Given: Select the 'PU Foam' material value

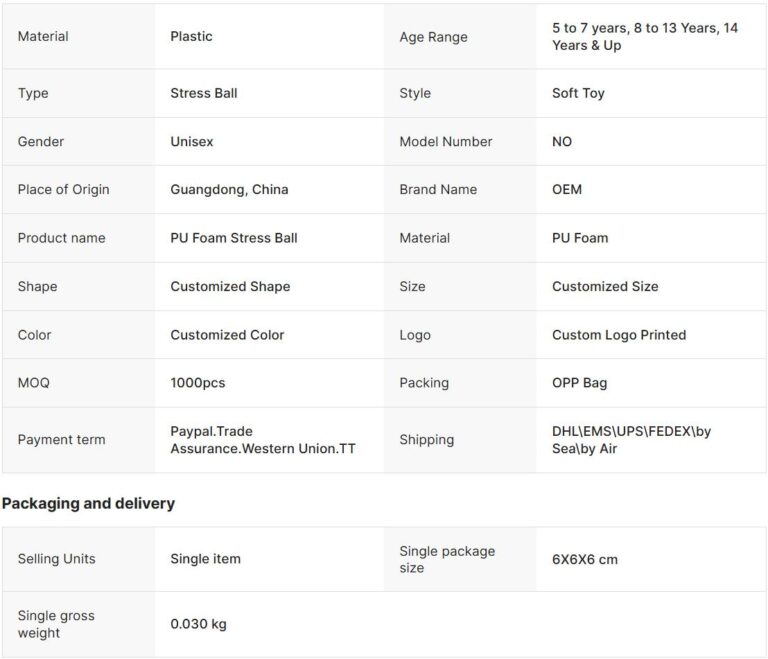Looking at the screenshot, I should (580, 238).
